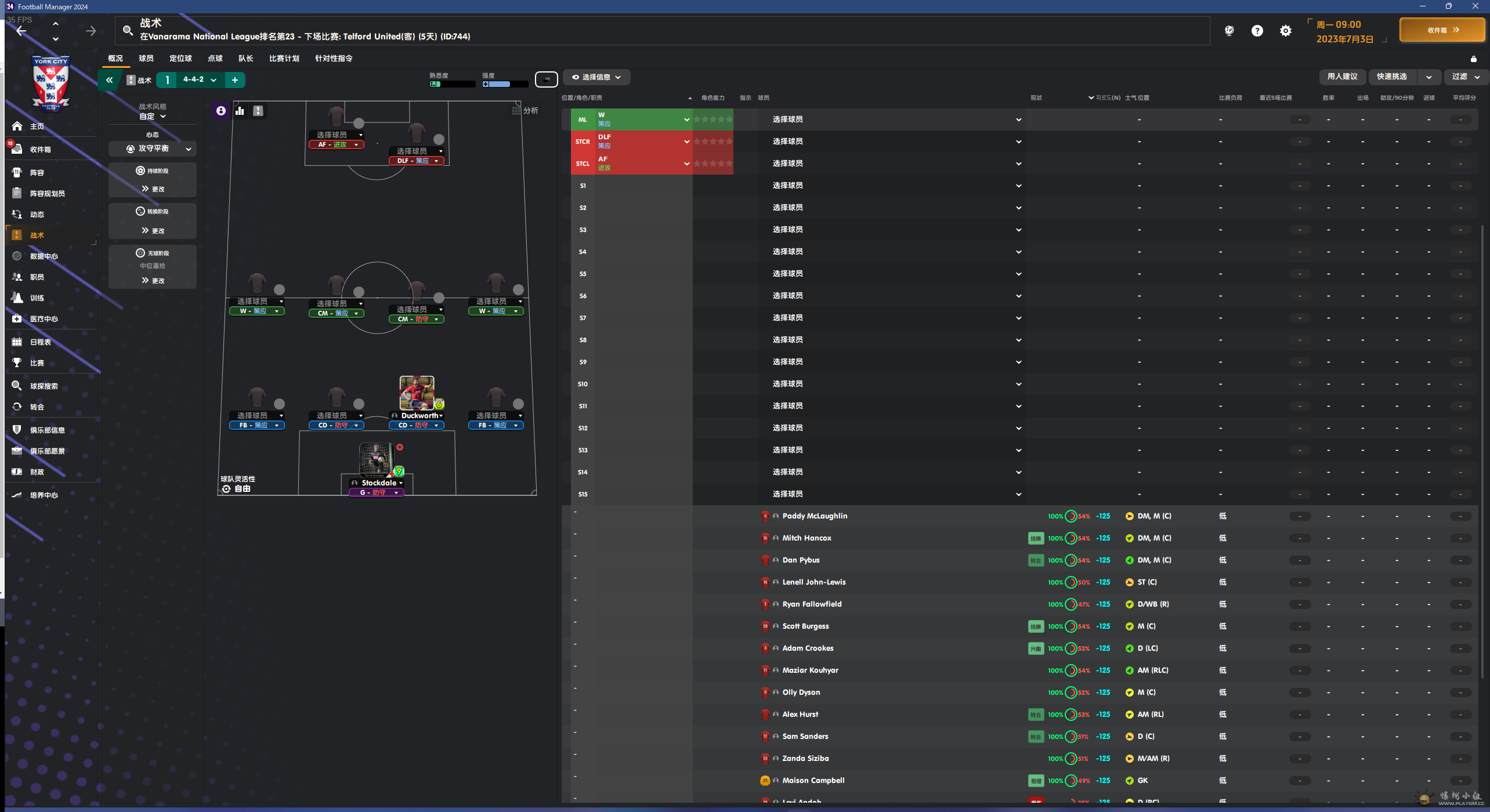
Task: Click 用人建议 selection advice button
Action: (x=1343, y=77)
